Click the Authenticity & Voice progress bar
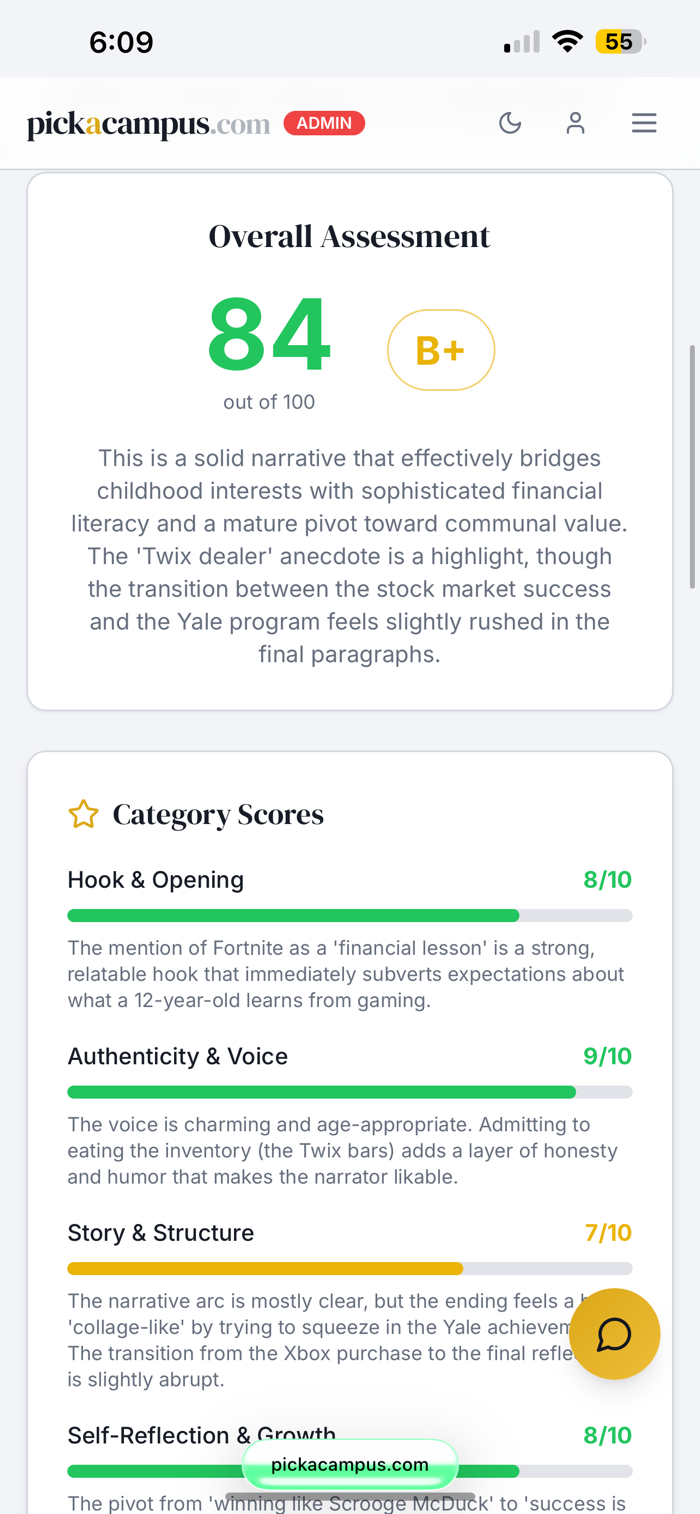This screenshot has height=1514, width=700. coord(349,1092)
